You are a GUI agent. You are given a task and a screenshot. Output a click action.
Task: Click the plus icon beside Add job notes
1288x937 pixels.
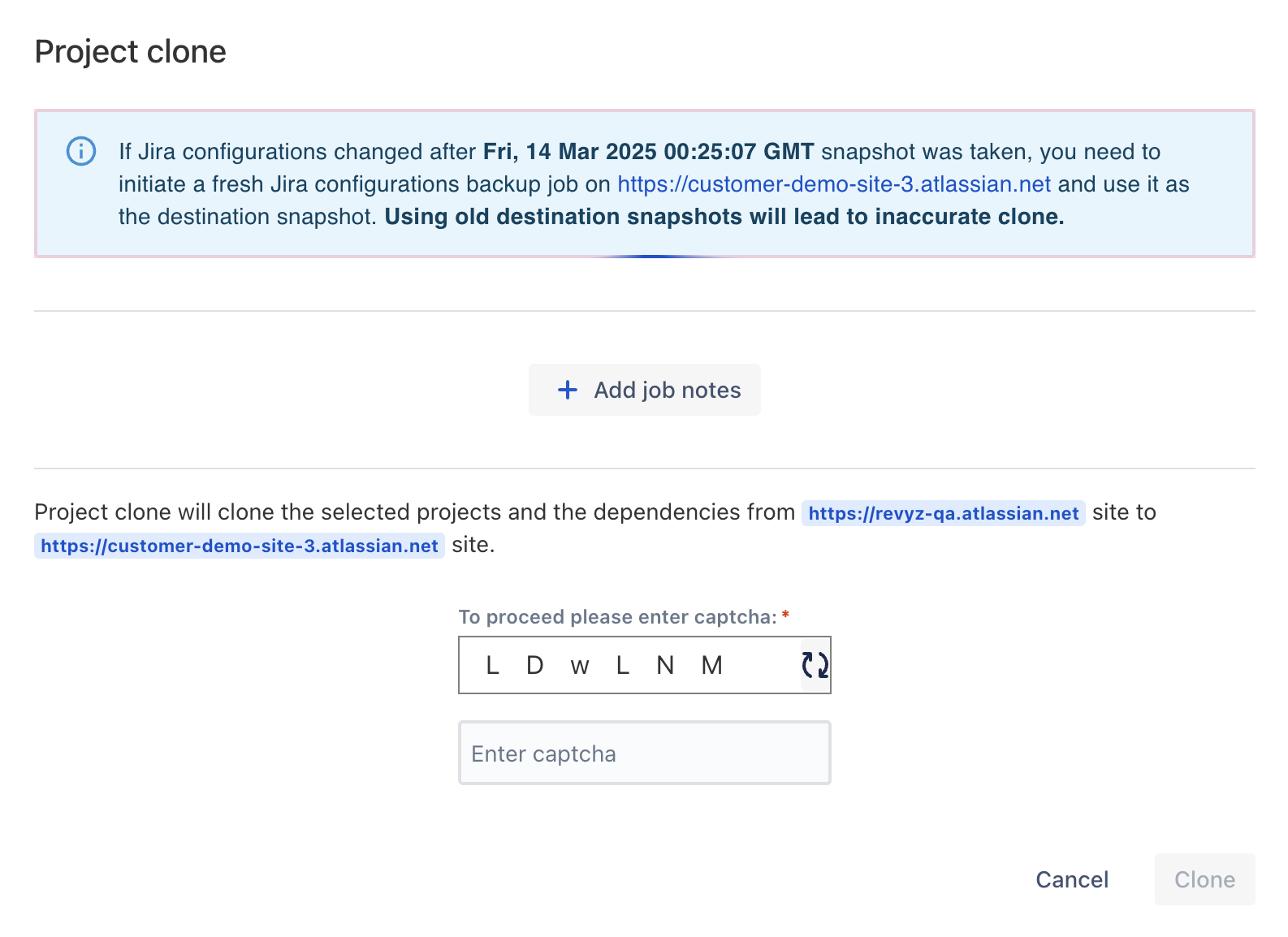568,390
